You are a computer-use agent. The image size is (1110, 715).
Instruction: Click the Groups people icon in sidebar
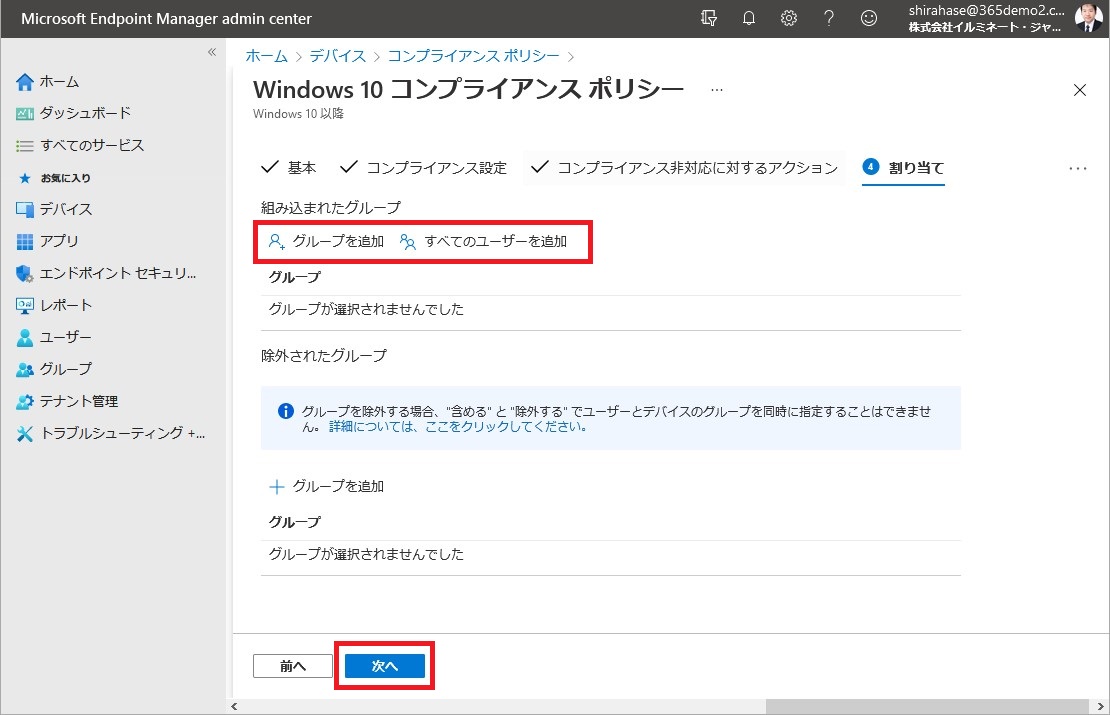25,370
